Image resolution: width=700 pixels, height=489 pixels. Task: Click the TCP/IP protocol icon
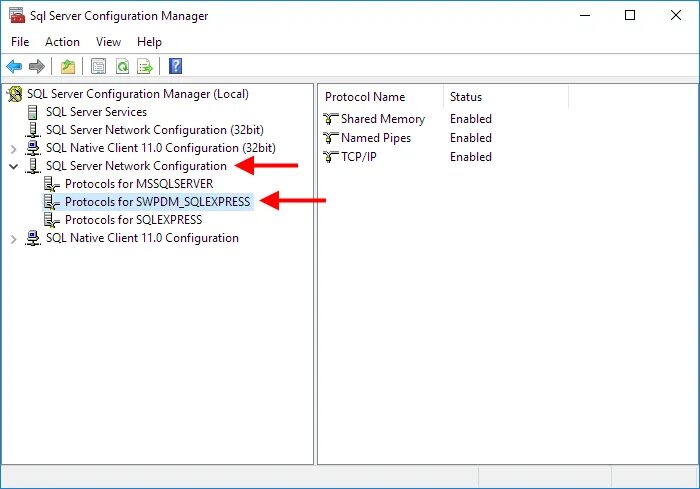coord(330,157)
